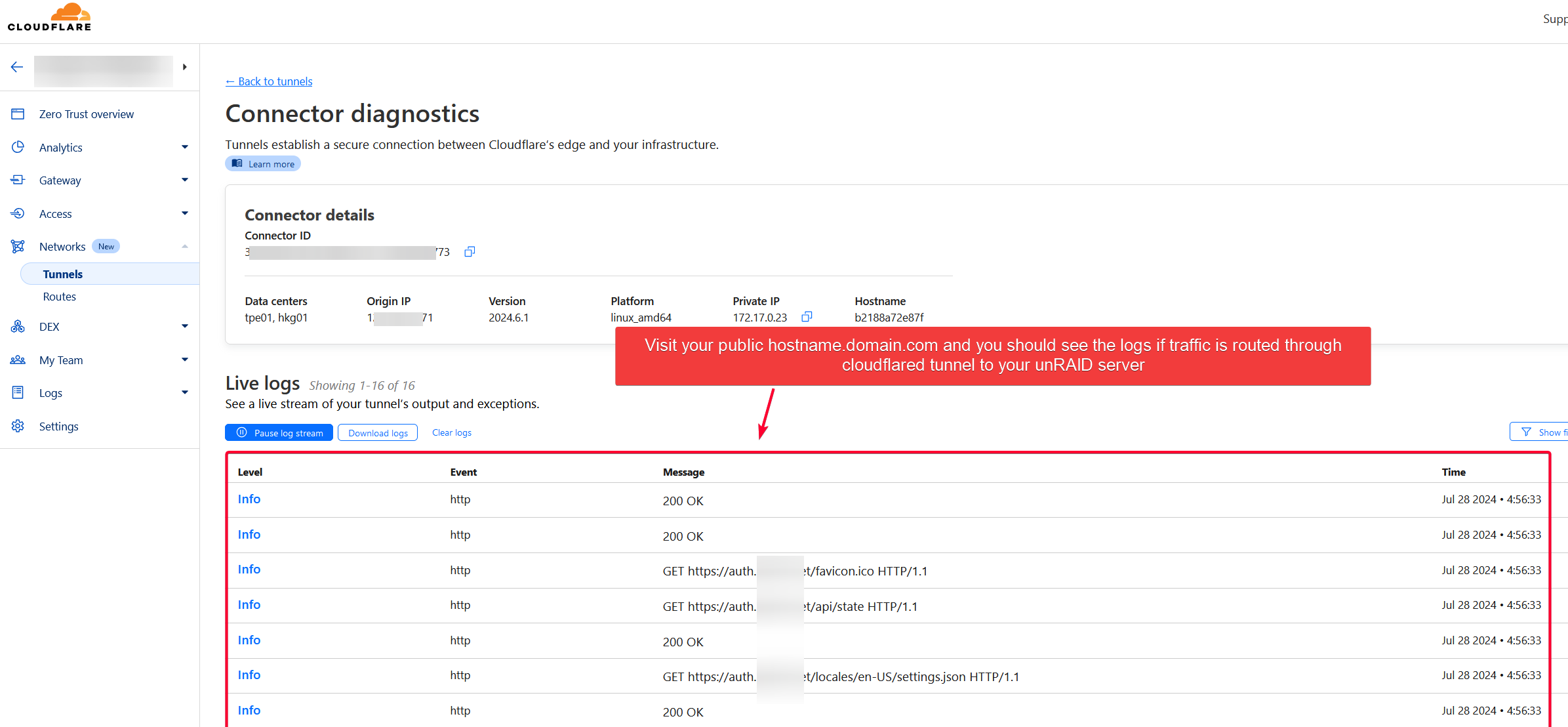Click the Gateway icon
The image size is (1568, 727).
click(x=18, y=180)
